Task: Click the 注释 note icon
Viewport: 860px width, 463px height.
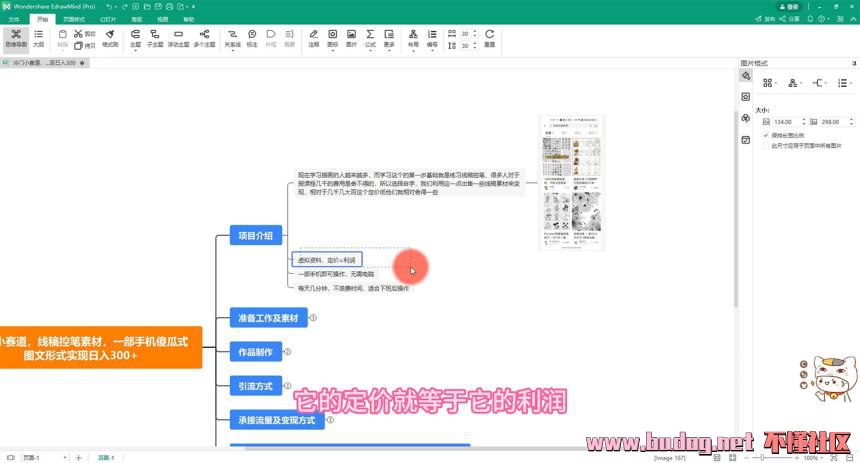Action: 314,37
